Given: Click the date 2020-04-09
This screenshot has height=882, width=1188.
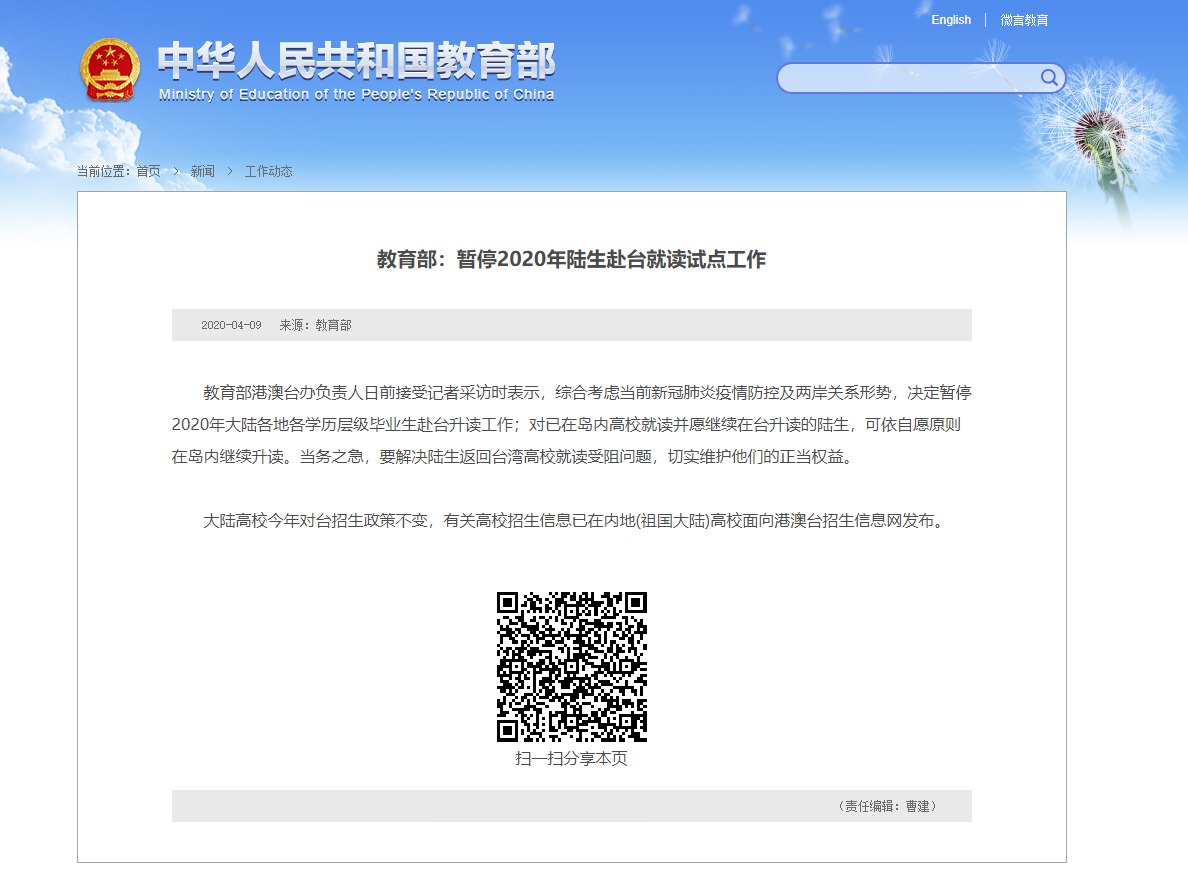Looking at the screenshot, I should pyautogui.click(x=231, y=325).
